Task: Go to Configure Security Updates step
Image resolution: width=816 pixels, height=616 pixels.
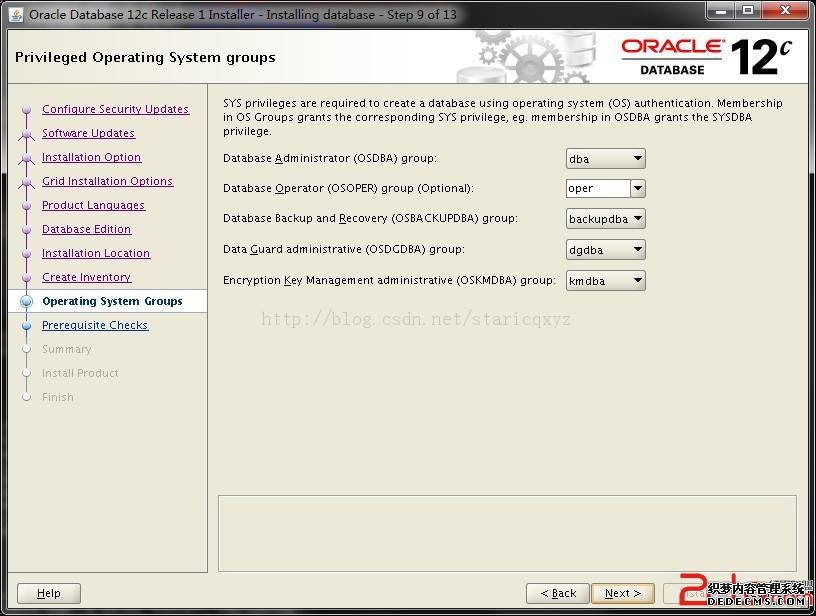Action: click(115, 109)
